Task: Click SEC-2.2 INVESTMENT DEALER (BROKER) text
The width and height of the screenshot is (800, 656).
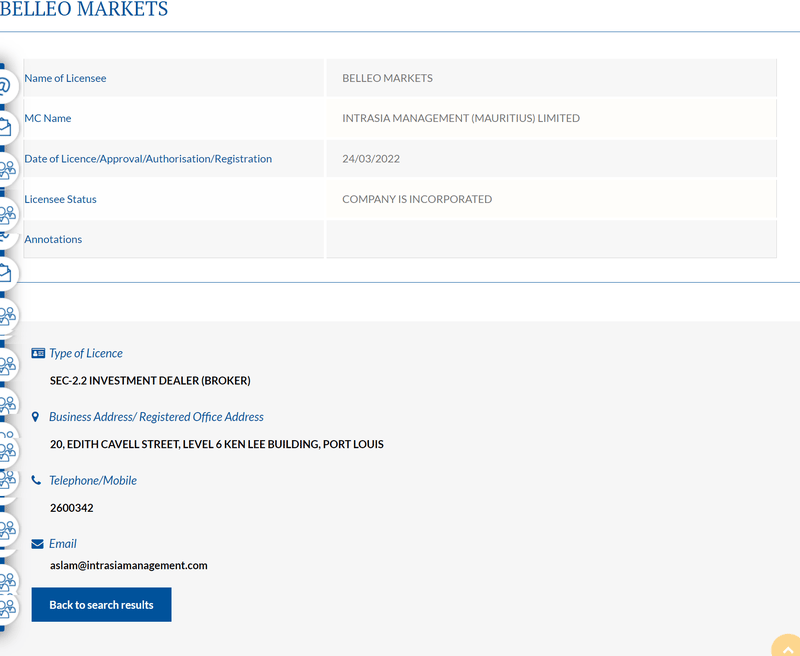Action: (x=150, y=381)
